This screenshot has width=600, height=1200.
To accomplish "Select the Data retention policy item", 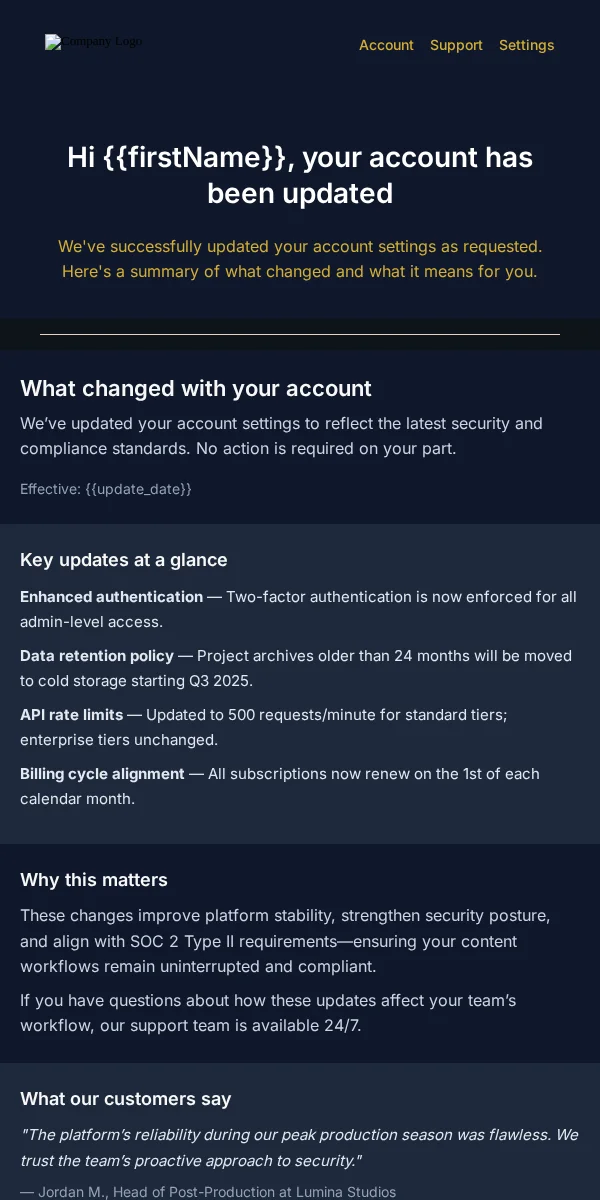I will (x=296, y=668).
